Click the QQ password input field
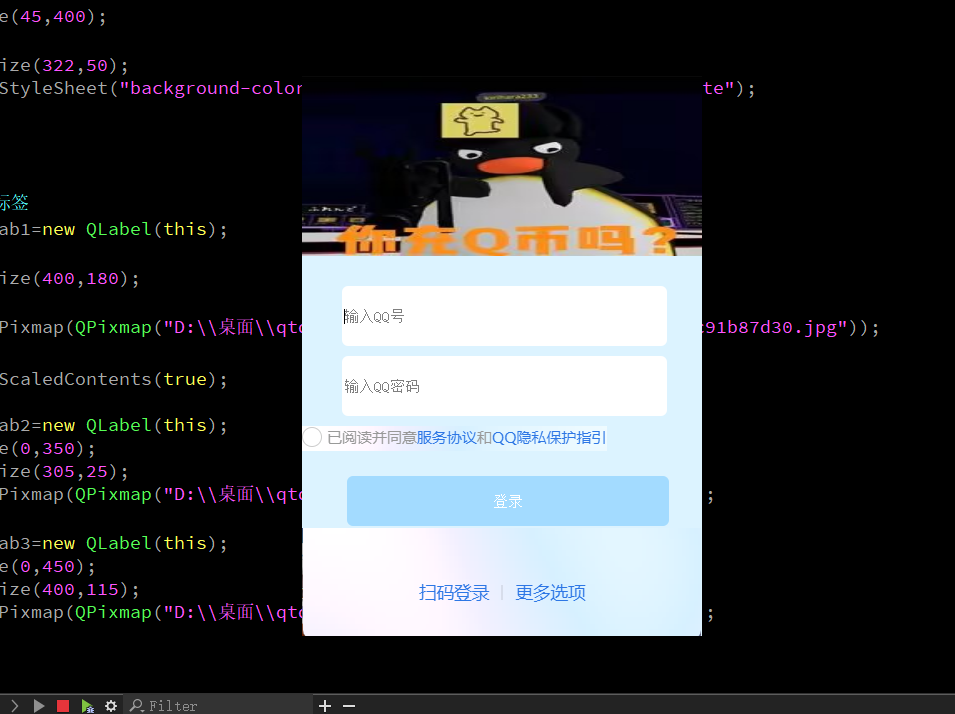 tap(504, 386)
